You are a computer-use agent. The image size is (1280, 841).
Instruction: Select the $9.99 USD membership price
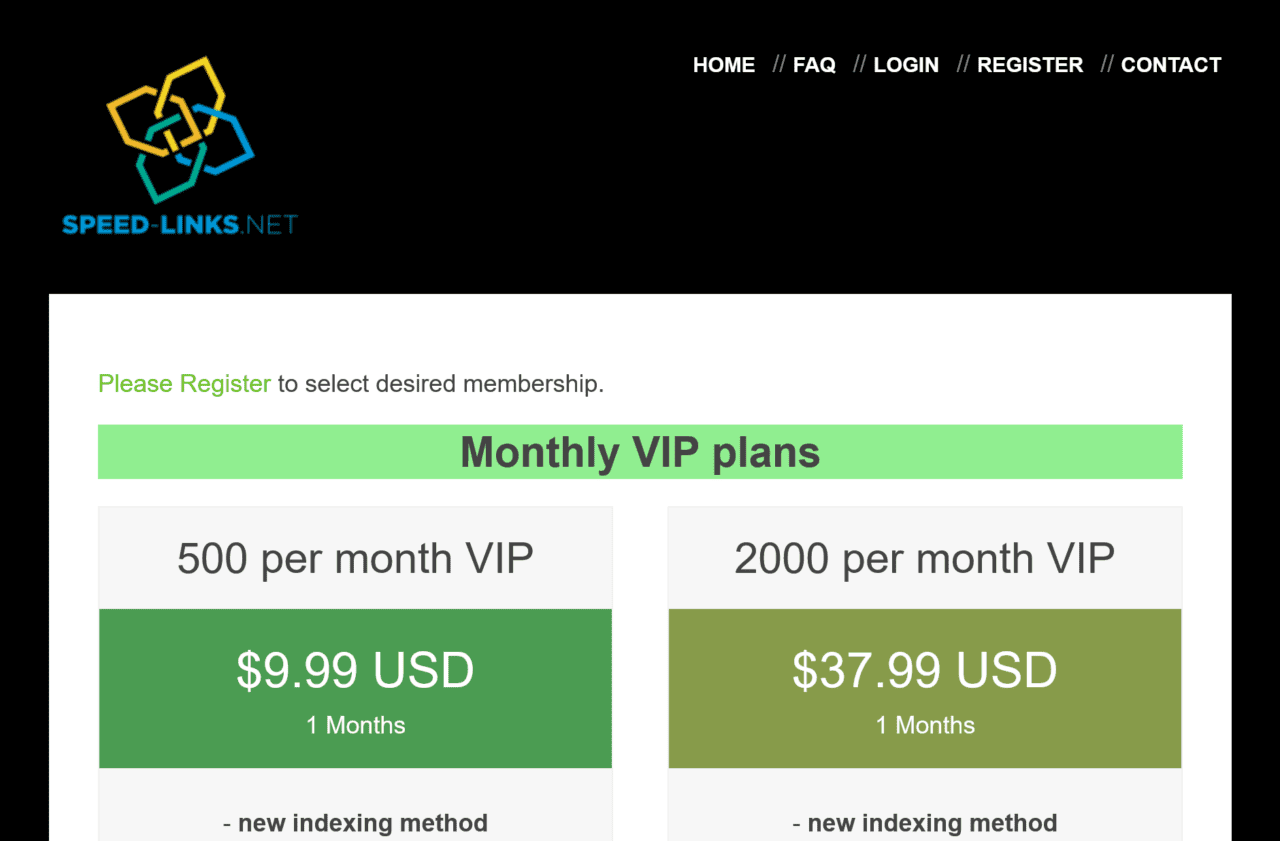click(355, 670)
